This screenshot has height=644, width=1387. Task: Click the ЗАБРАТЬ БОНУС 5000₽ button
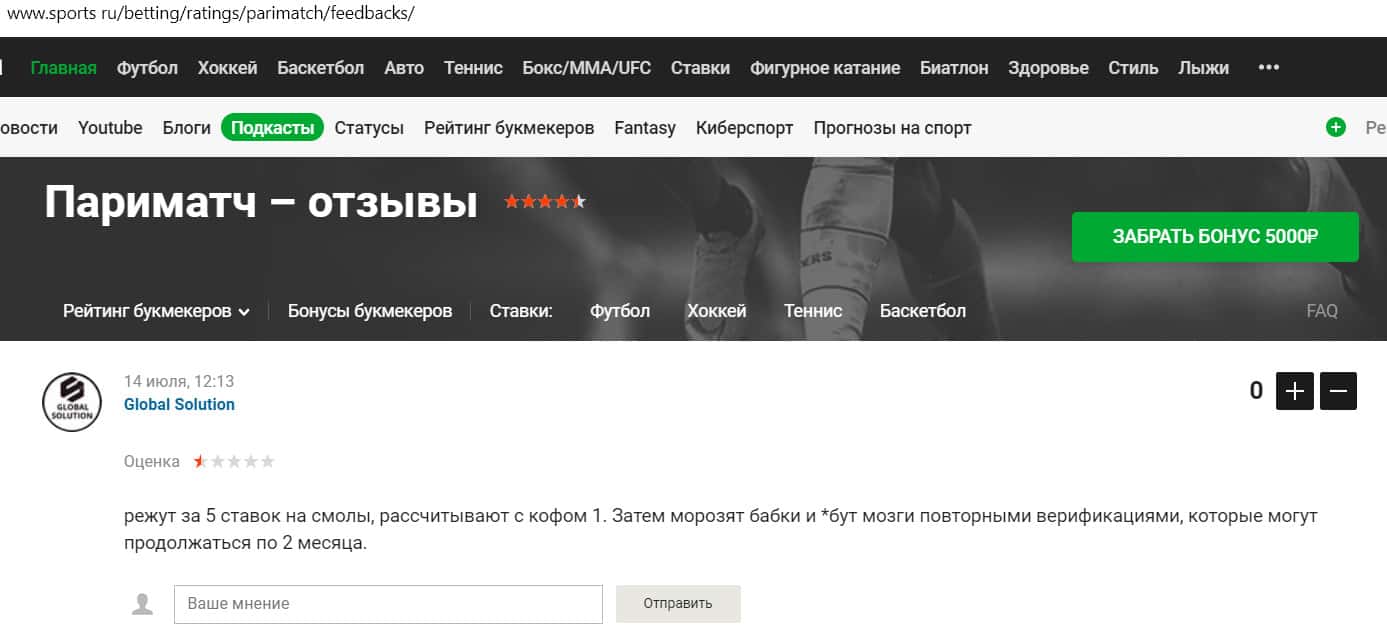(1215, 237)
